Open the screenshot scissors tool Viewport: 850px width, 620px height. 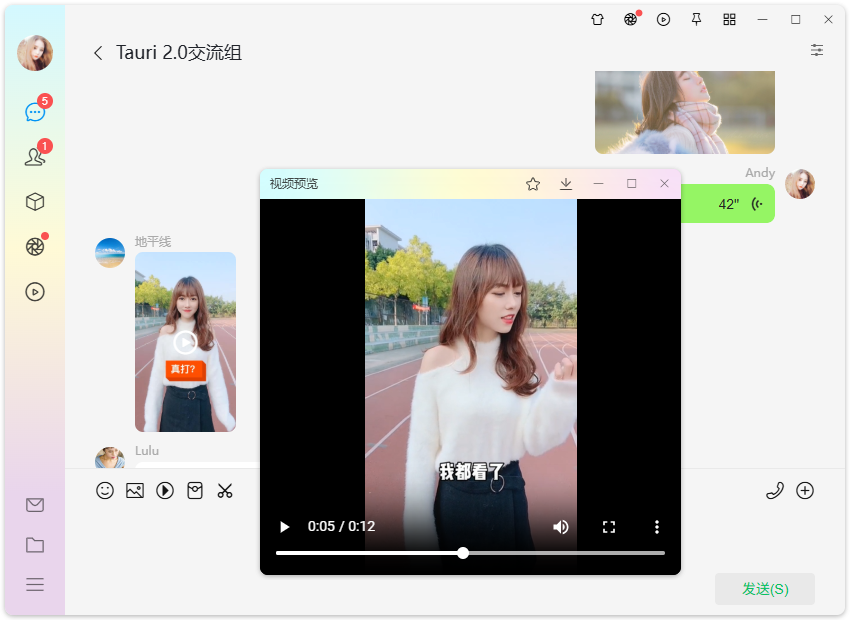pos(225,490)
